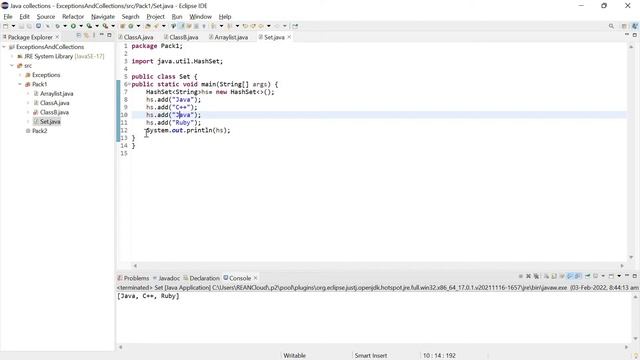This screenshot has height=360, width=640.
Task: Click Collapse All in Package Explorer
Action: point(78,36)
